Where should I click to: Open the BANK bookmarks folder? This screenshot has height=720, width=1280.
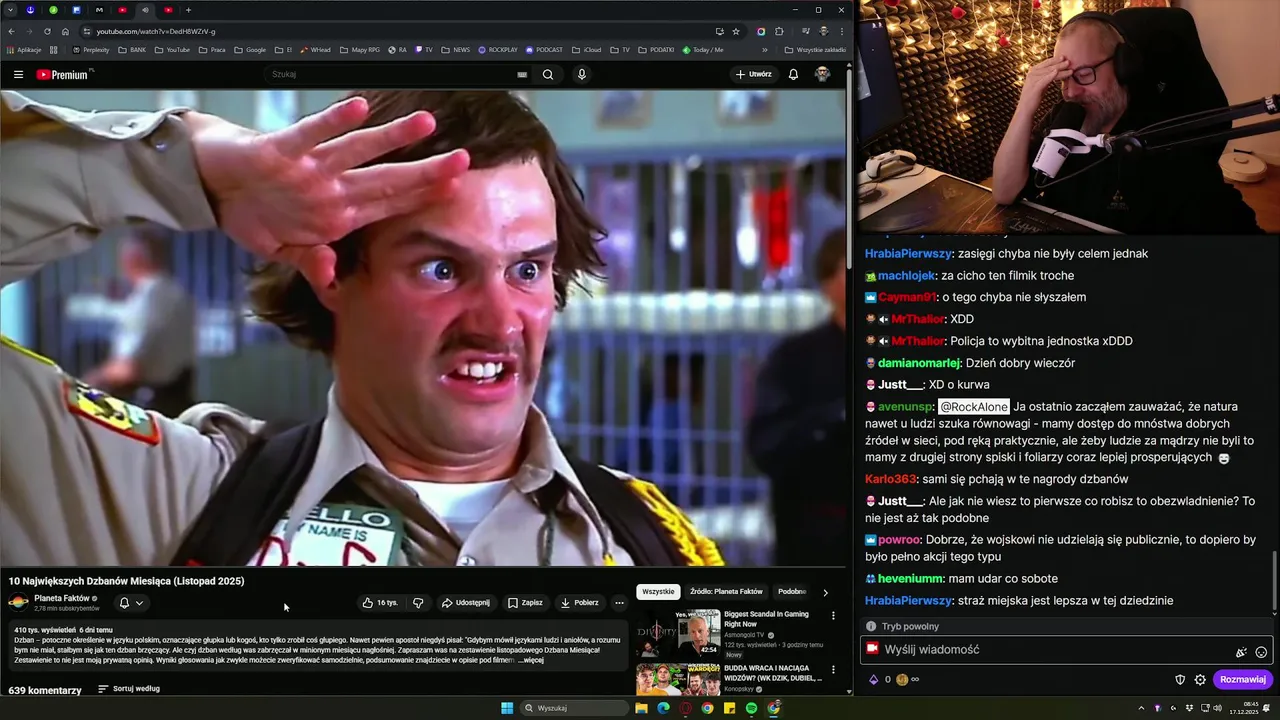132,49
